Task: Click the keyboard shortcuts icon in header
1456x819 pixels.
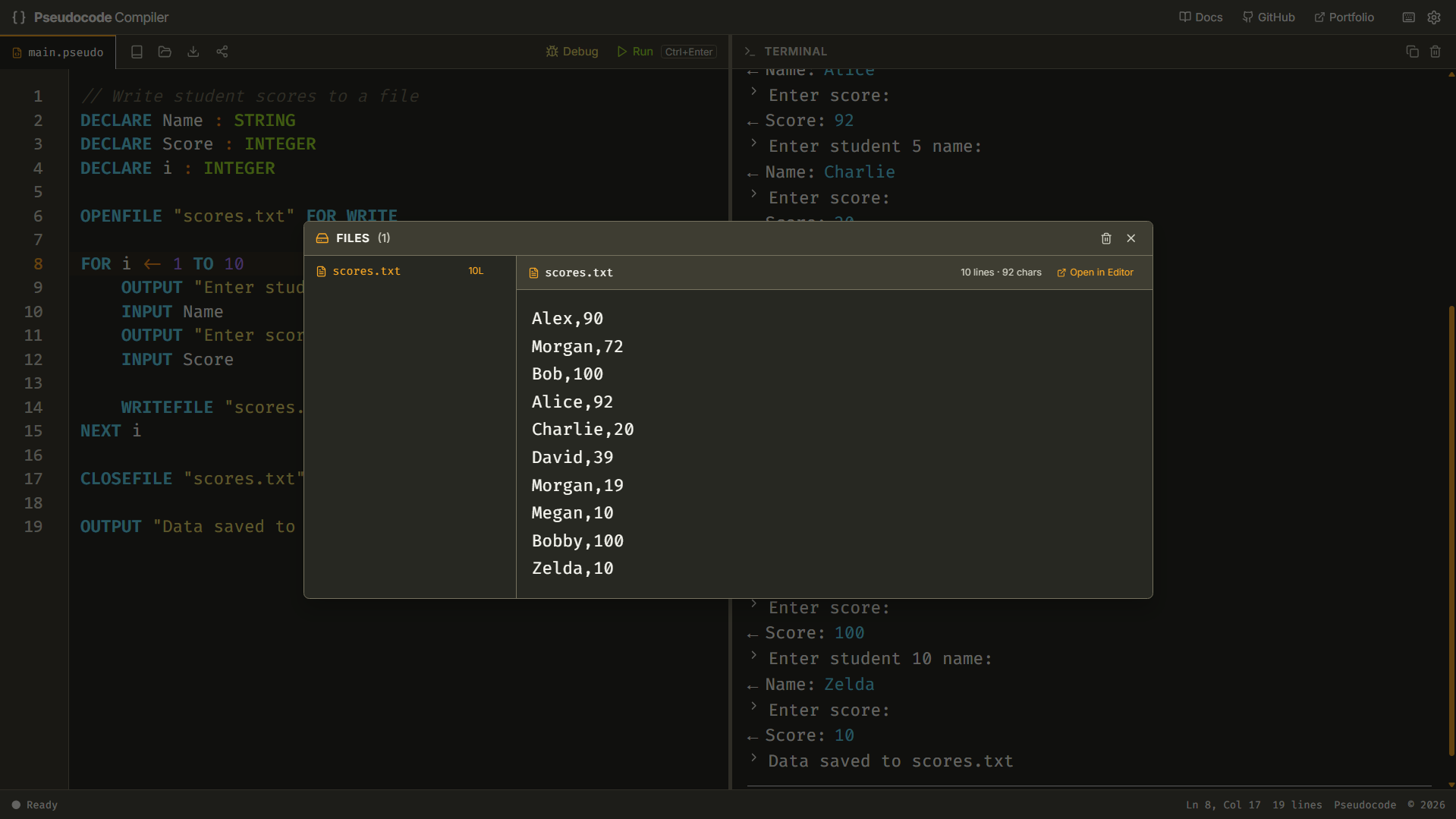Action: (1408, 17)
